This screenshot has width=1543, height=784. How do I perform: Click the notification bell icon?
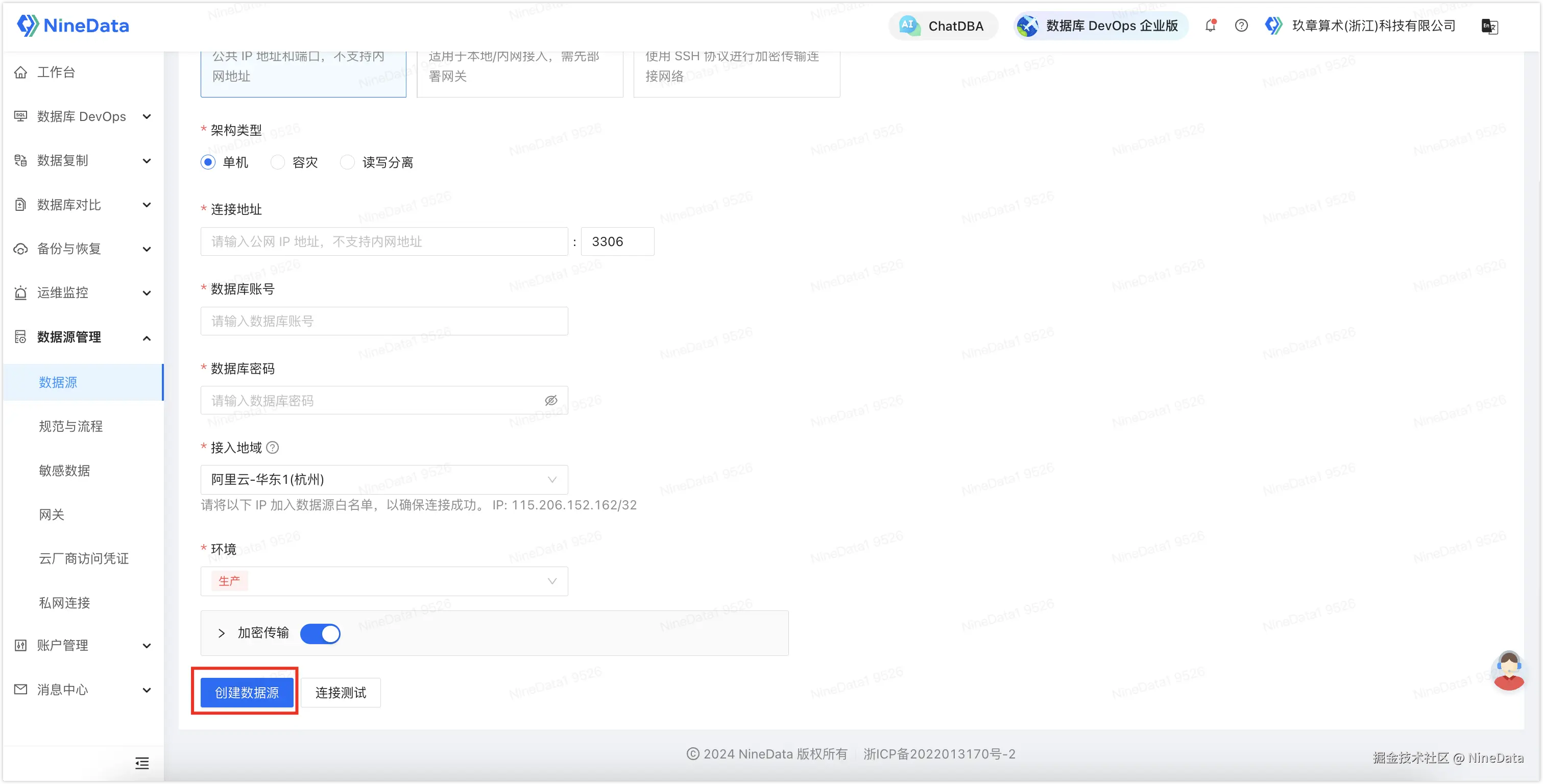point(1211,26)
